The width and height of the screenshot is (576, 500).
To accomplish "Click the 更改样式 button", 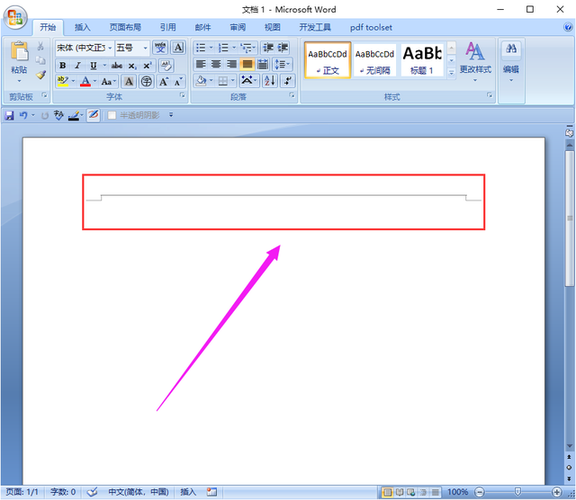I will point(475,62).
